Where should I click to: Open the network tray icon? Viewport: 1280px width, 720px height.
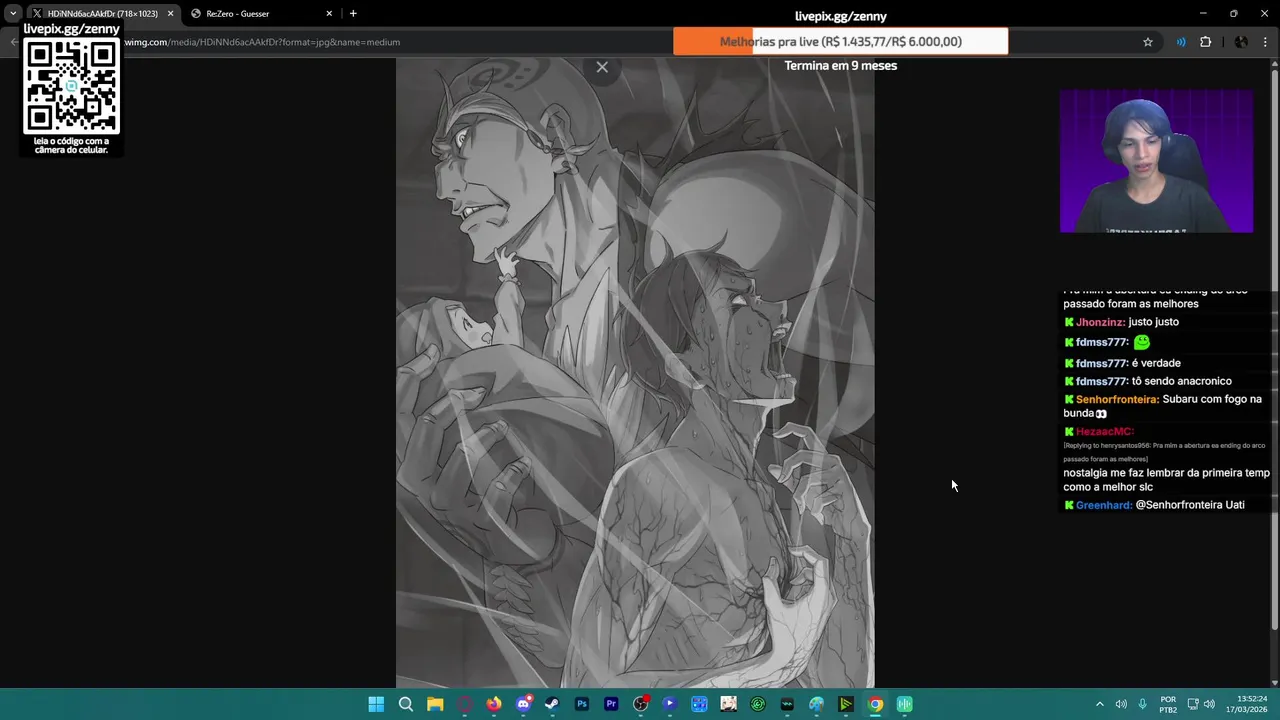[x=1195, y=704]
